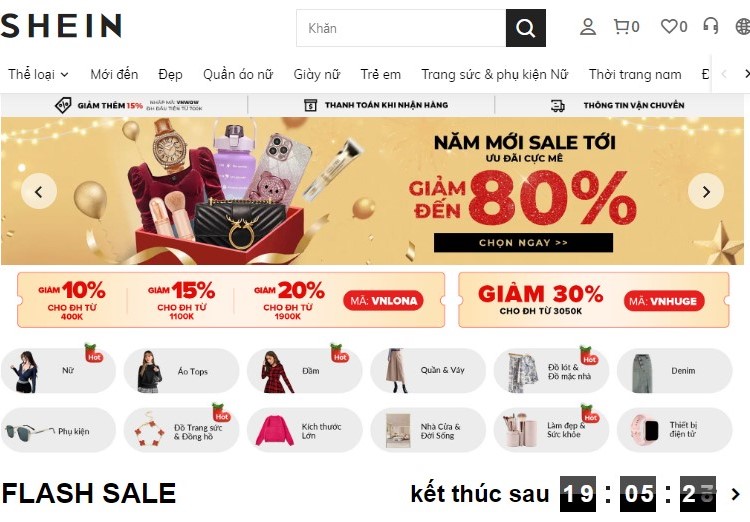Image resolution: width=750 pixels, height=522 pixels.
Task: Click the customer support headset icon
Action: click(x=711, y=26)
